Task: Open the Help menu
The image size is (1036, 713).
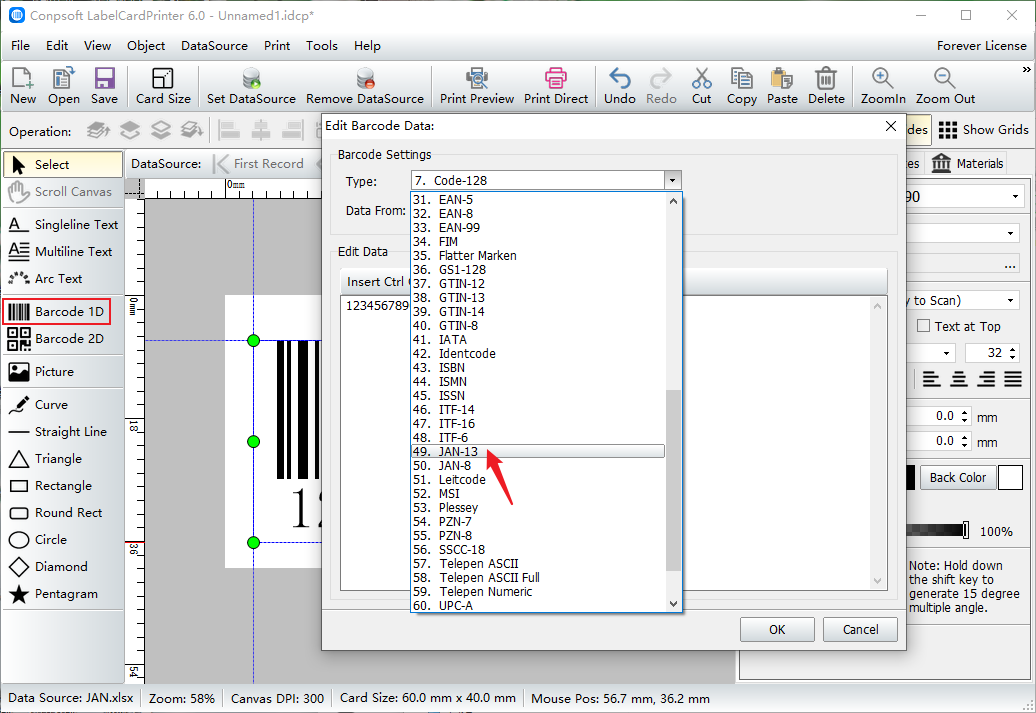Action: 367,46
